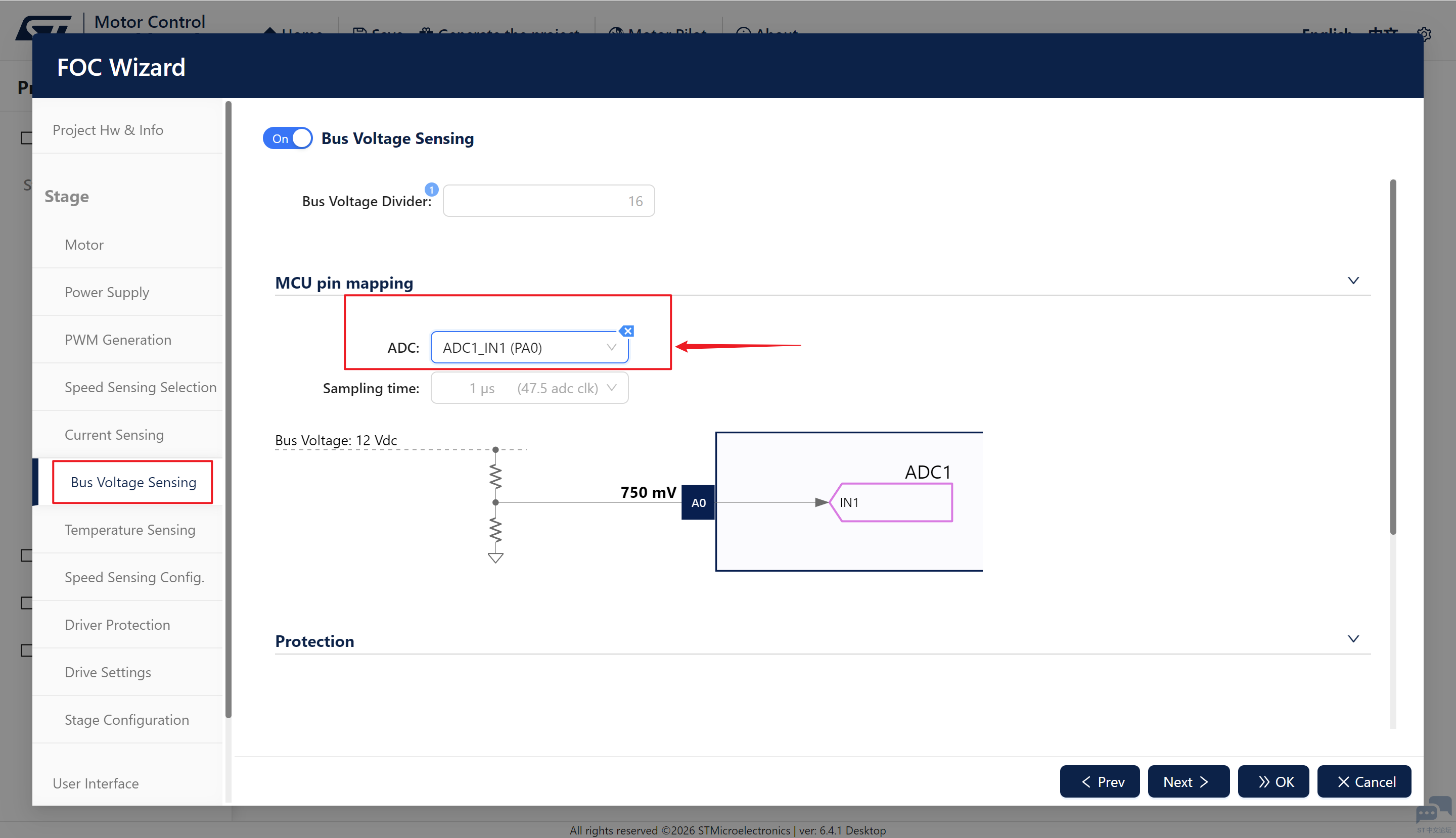Click the A0 pin block in diagram
The image size is (1456, 838).
click(x=698, y=502)
